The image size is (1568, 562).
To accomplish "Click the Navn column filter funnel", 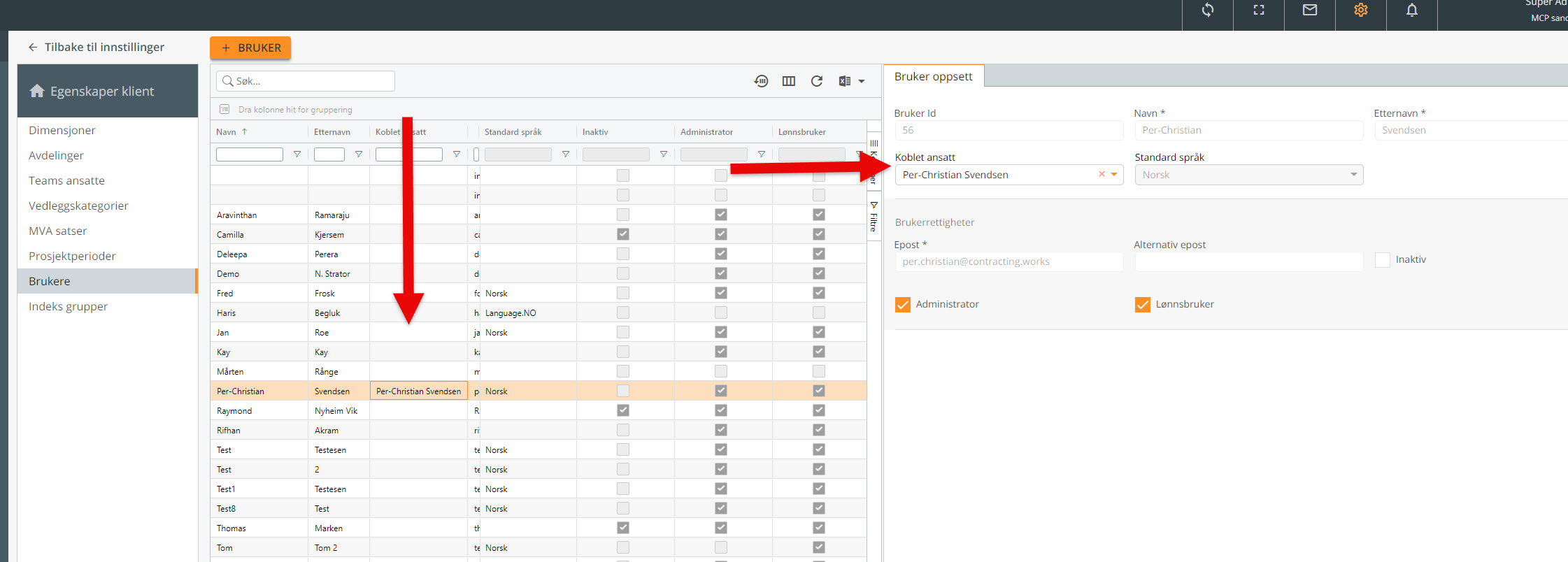I will [297, 154].
